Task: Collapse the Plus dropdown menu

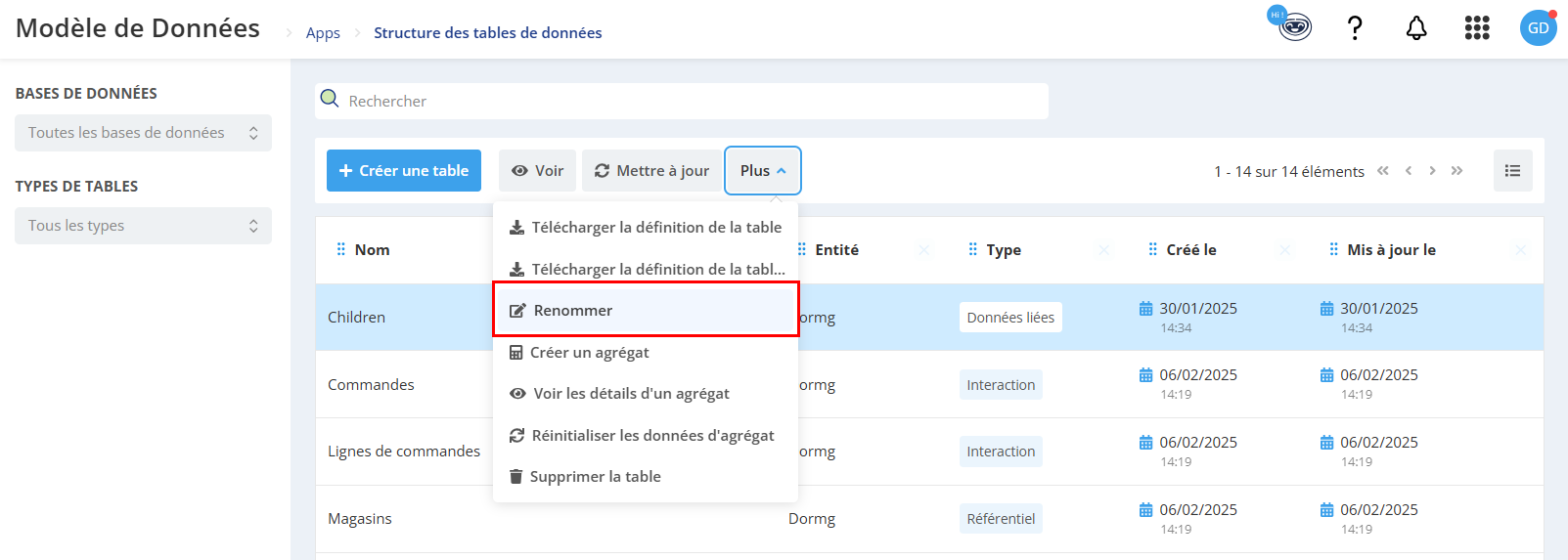Action: tap(763, 170)
